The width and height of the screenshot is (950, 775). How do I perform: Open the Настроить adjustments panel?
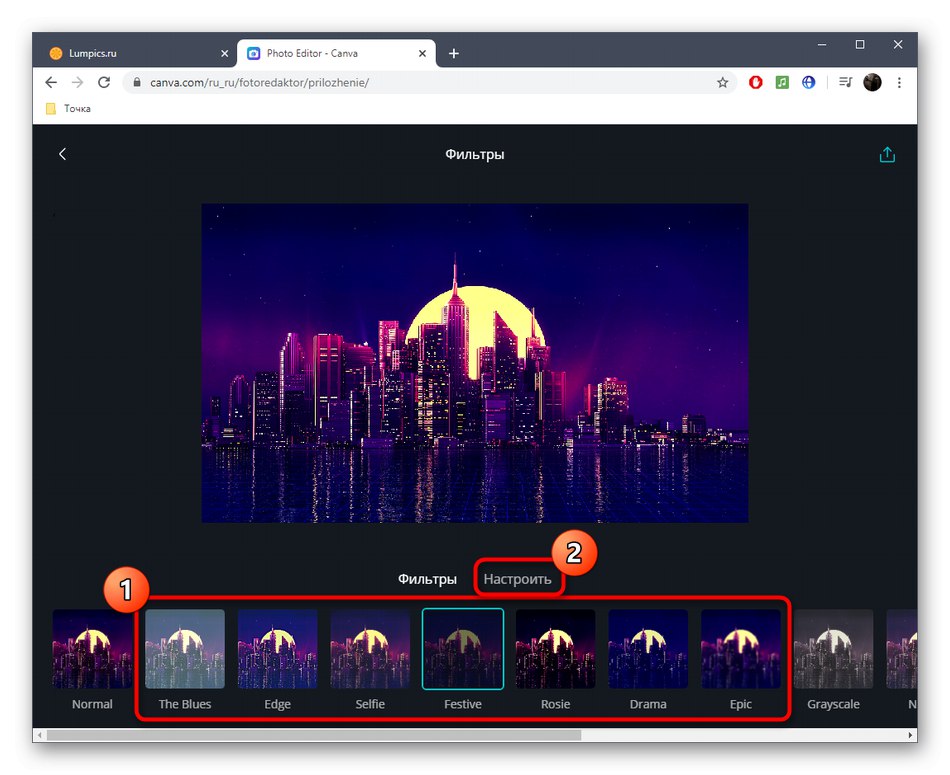click(518, 578)
